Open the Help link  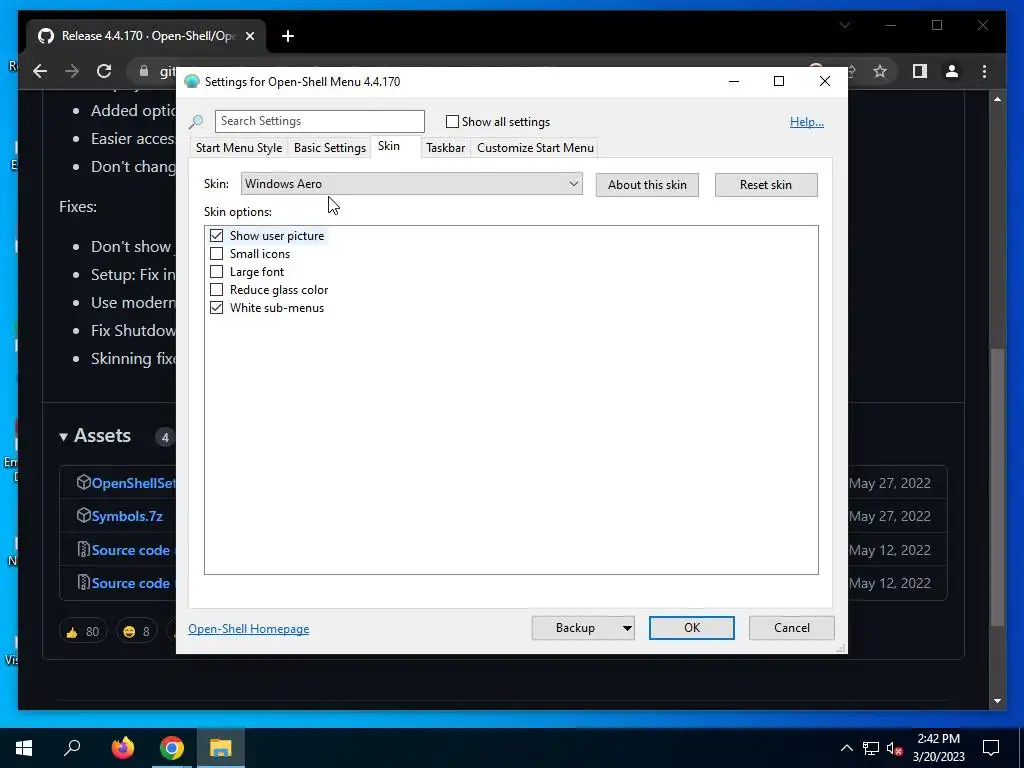coord(807,122)
